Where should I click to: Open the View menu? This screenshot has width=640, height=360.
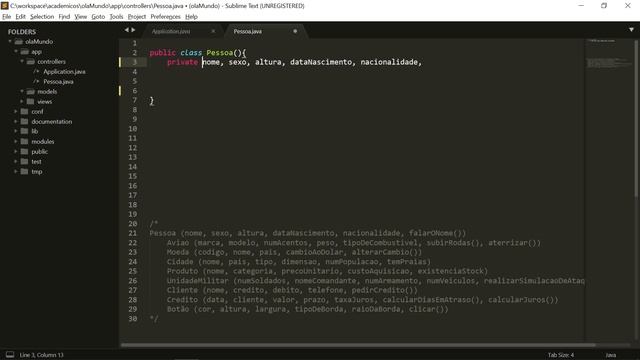80,17
